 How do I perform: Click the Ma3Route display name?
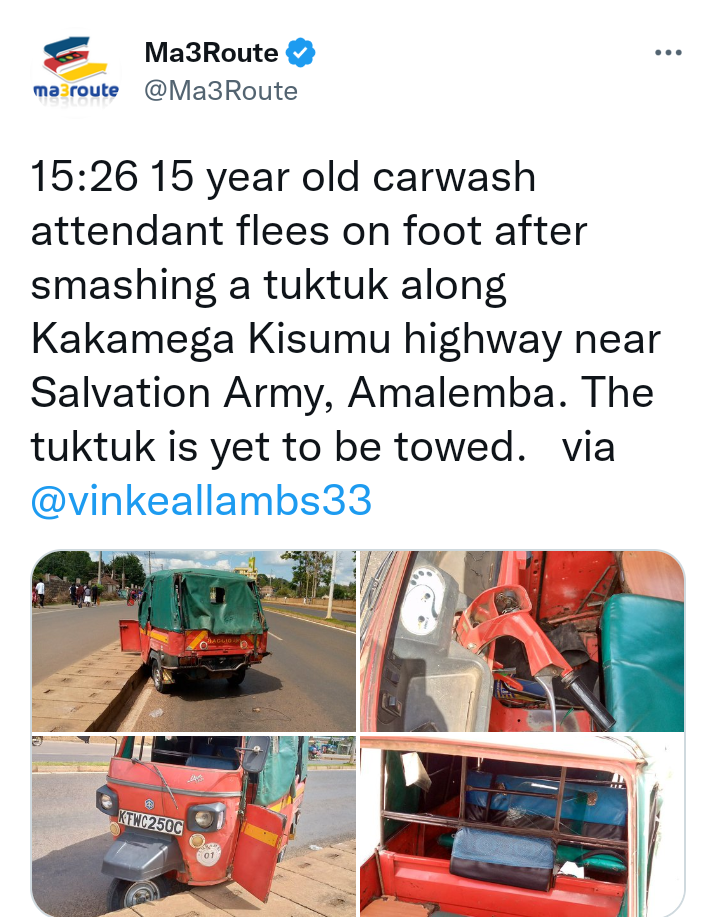211,53
